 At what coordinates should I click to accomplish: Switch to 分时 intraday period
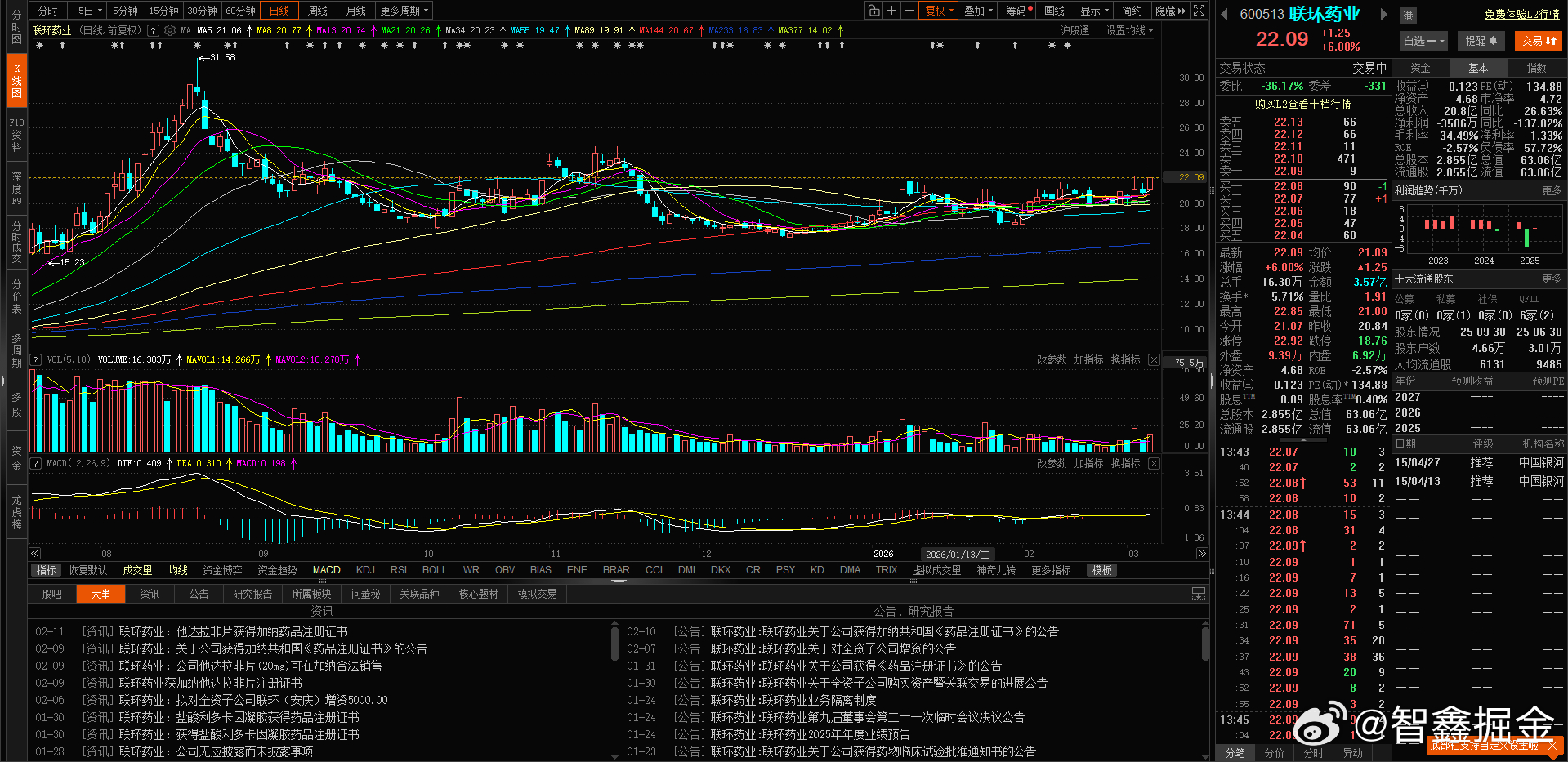pos(48,11)
